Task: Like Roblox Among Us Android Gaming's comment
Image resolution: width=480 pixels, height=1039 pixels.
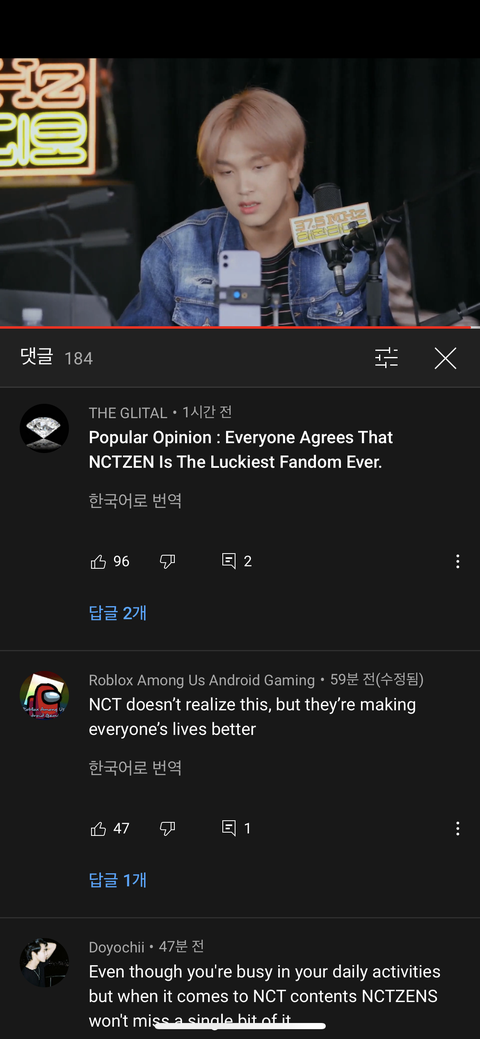Action: click(x=98, y=828)
